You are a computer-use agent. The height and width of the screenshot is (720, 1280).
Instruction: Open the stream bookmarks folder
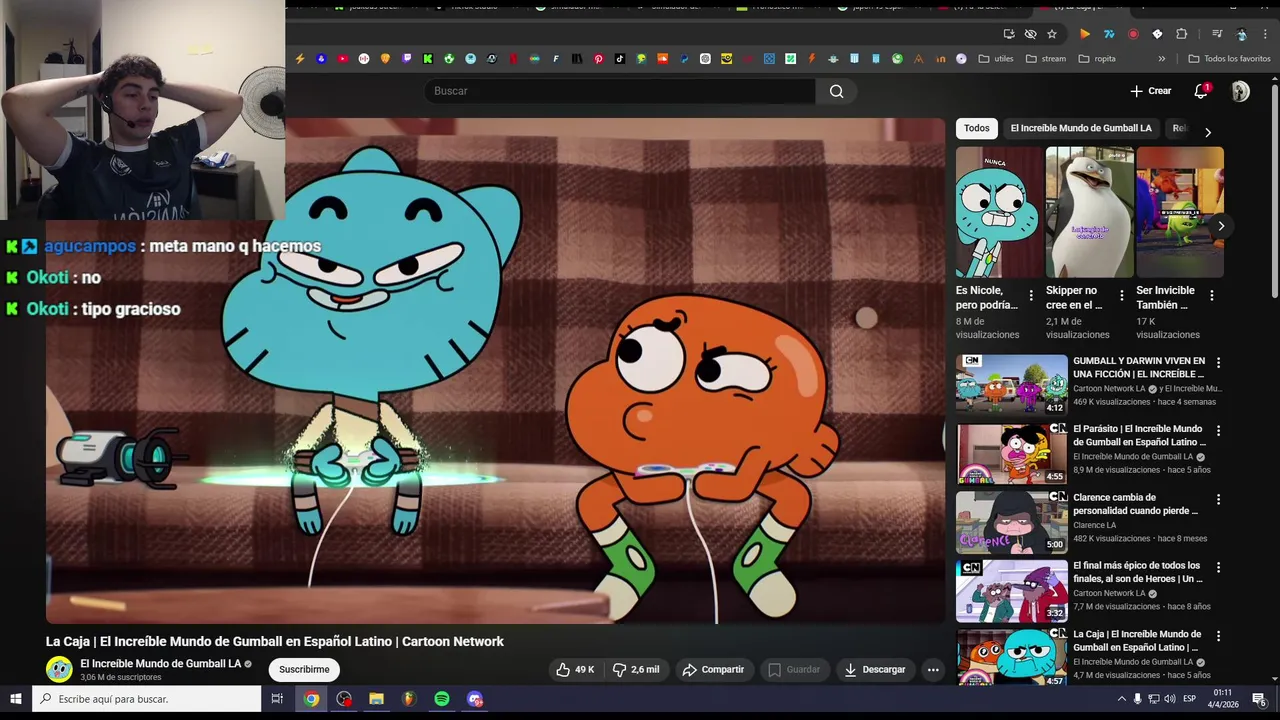coord(1046,59)
